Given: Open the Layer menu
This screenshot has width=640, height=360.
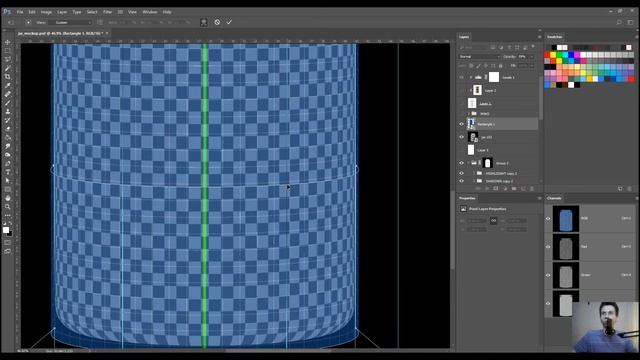Looking at the screenshot, I should click(62, 12).
